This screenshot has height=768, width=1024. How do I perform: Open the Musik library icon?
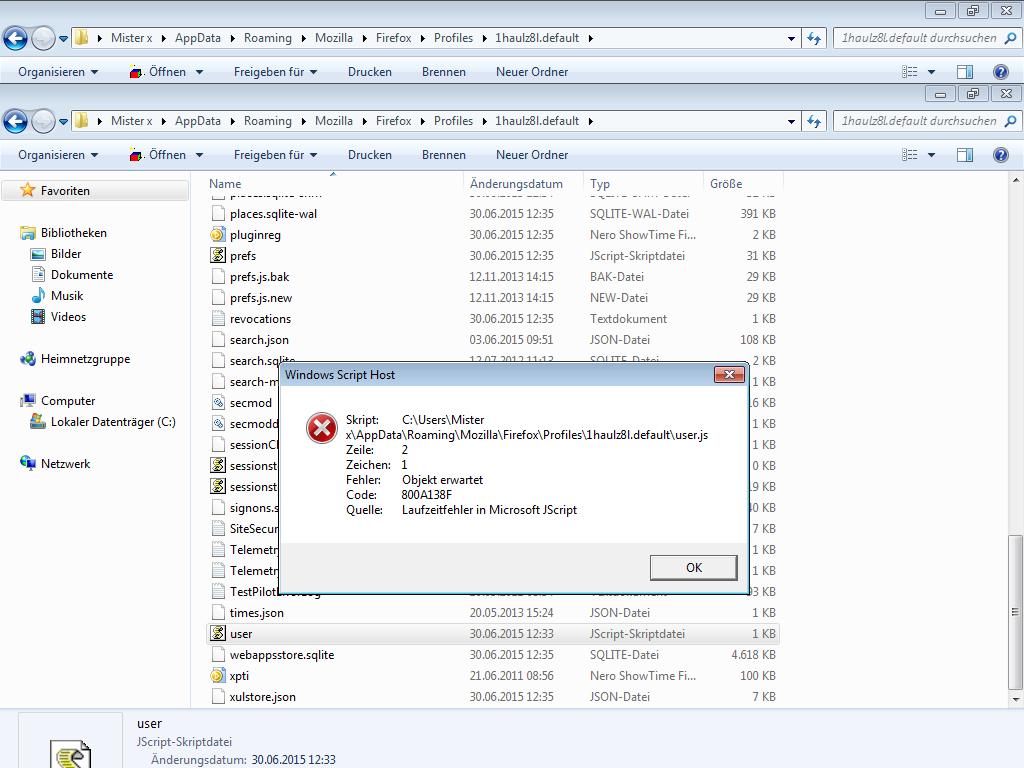pos(38,296)
